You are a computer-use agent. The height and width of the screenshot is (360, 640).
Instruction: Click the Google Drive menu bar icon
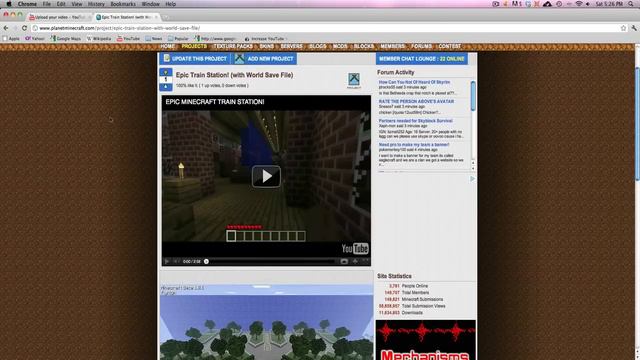pos(547,4)
